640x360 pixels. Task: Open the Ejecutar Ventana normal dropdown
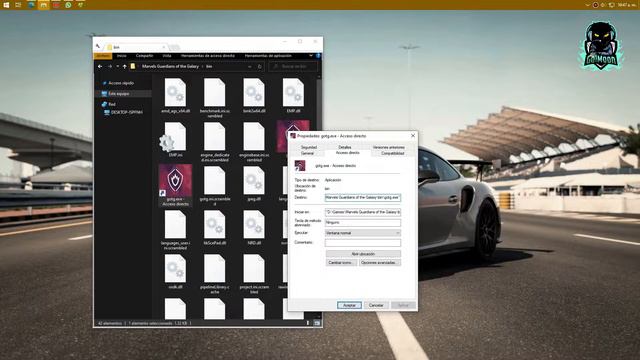[362, 233]
